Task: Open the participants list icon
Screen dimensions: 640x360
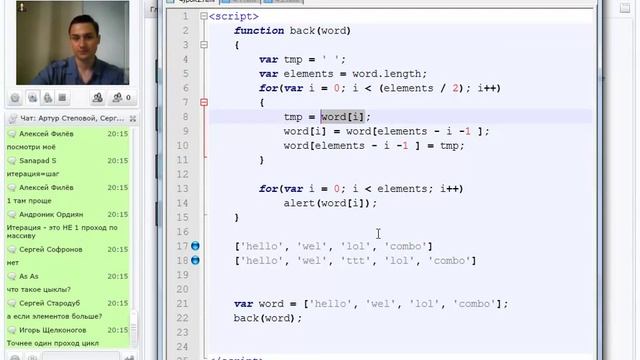Action: pos(98,98)
